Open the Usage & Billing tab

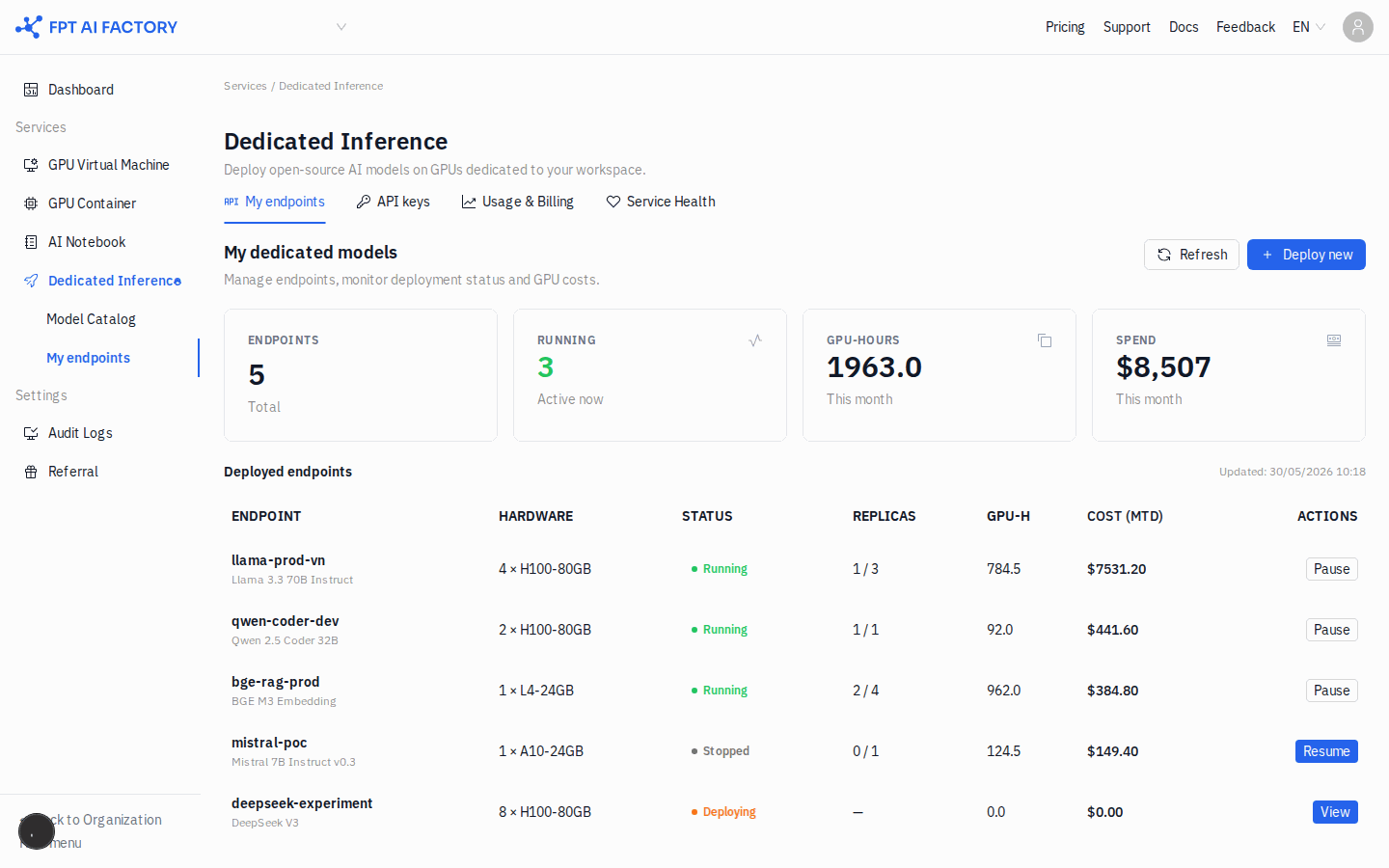coord(518,202)
